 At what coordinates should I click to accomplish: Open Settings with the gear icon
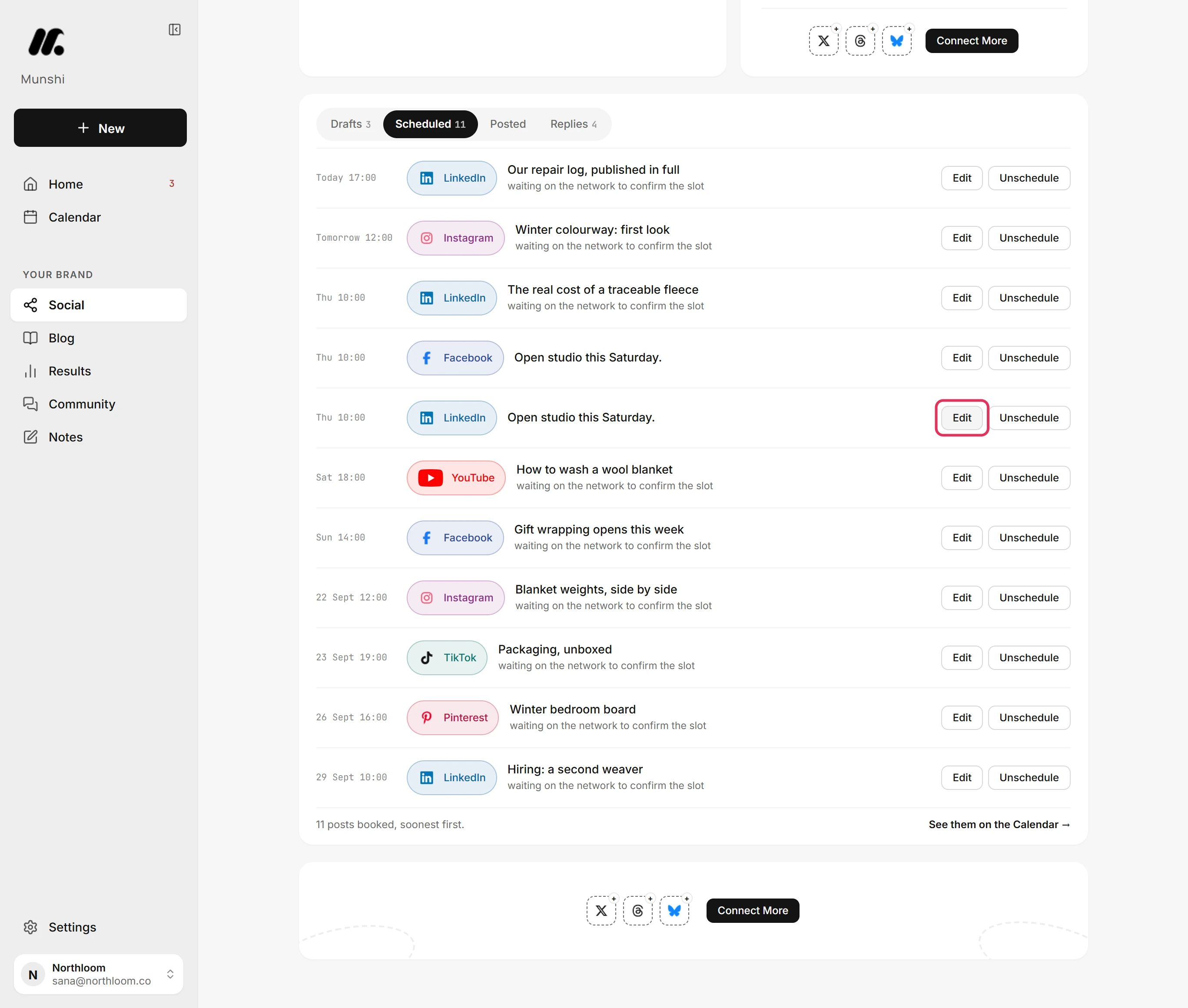pos(98,927)
